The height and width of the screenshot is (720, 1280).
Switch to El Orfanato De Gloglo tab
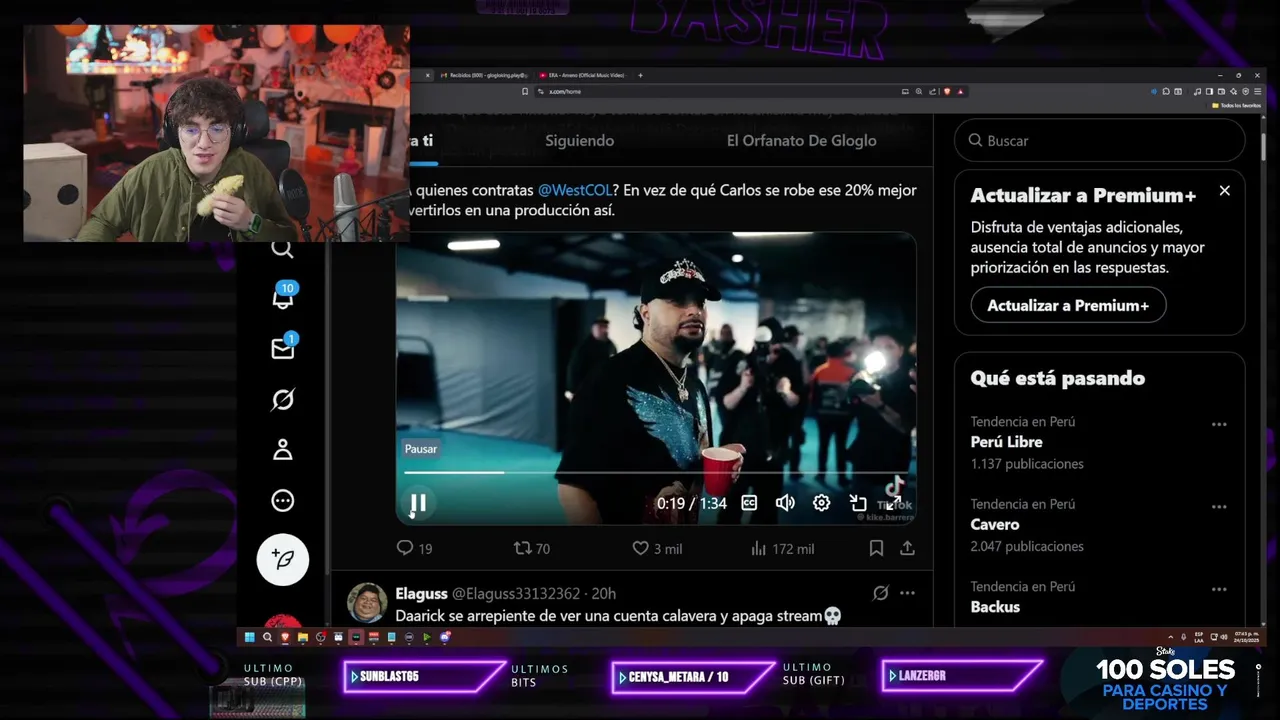coord(801,141)
